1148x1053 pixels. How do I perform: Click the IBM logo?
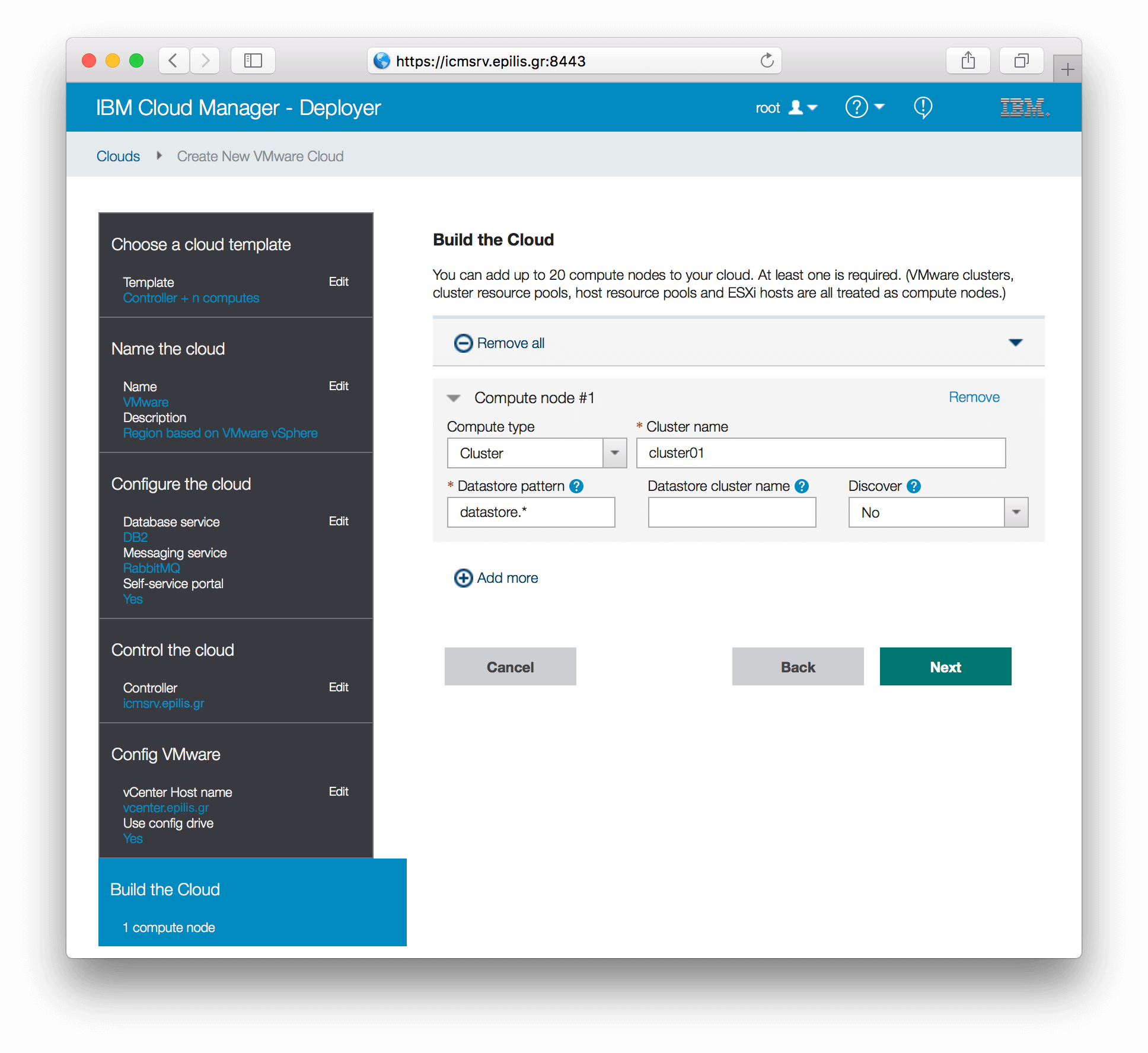coord(1025,108)
